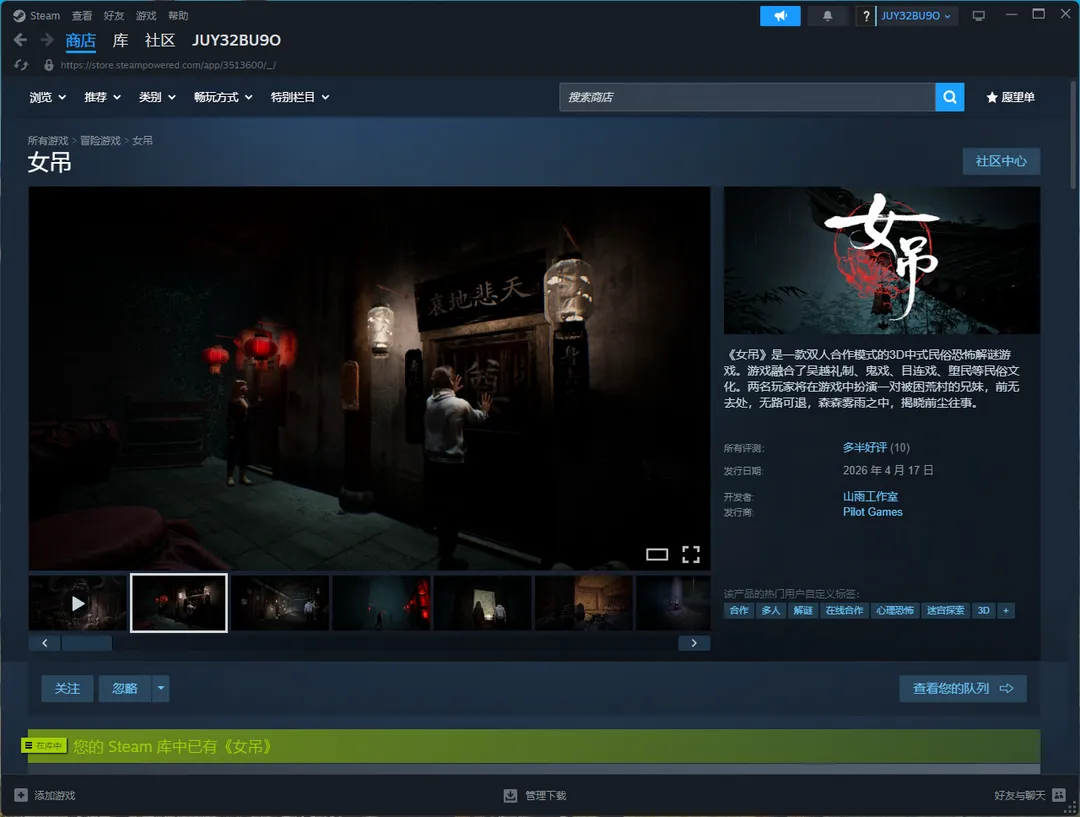Open the announcements megaphone button
Image resolution: width=1080 pixels, height=817 pixels.
(x=780, y=15)
